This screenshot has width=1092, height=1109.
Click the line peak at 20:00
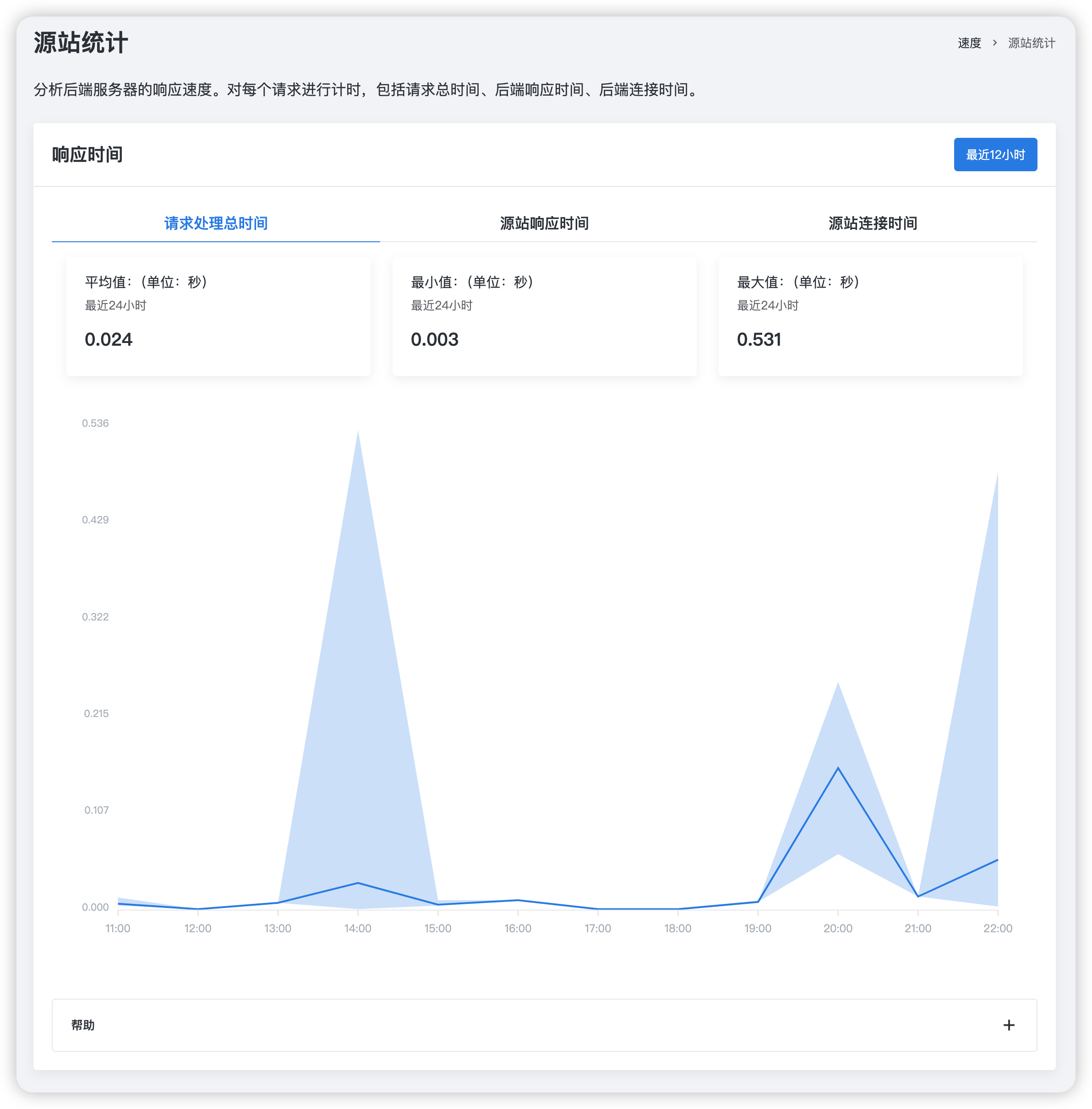point(838,768)
